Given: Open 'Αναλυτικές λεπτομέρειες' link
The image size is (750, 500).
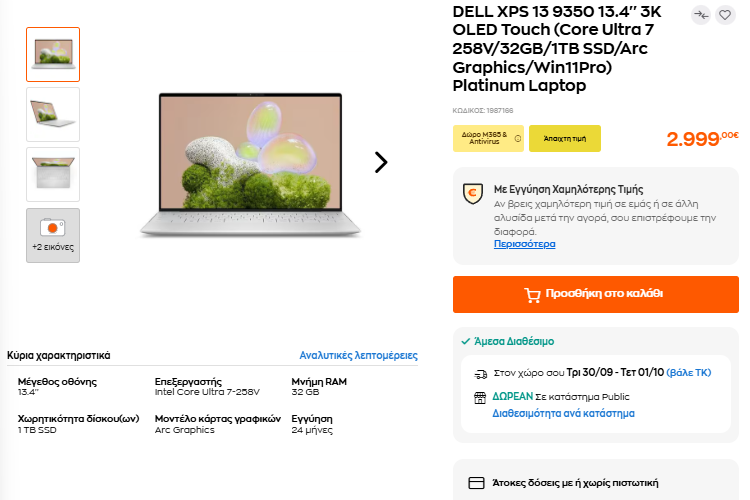Looking at the screenshot, I should [358, 355].
